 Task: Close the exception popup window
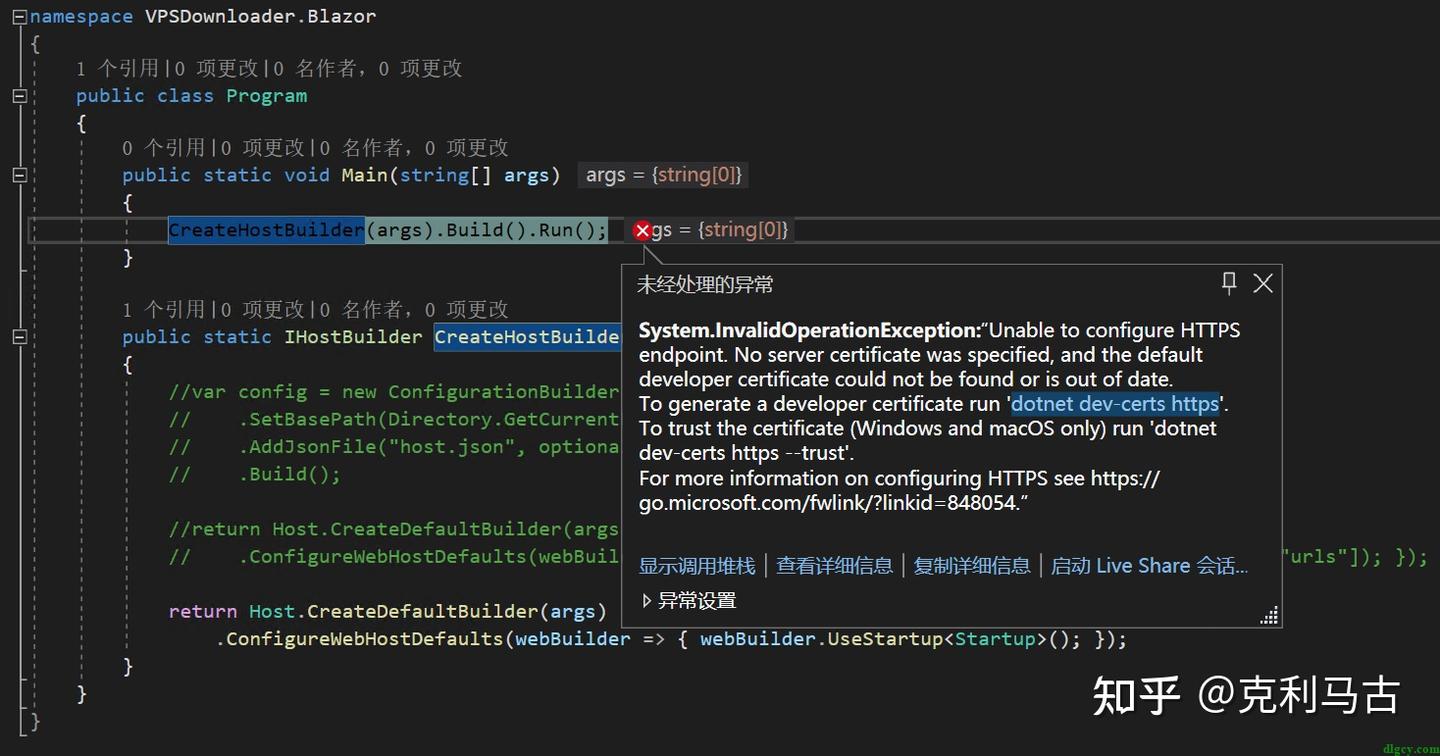pos(1262,283)
